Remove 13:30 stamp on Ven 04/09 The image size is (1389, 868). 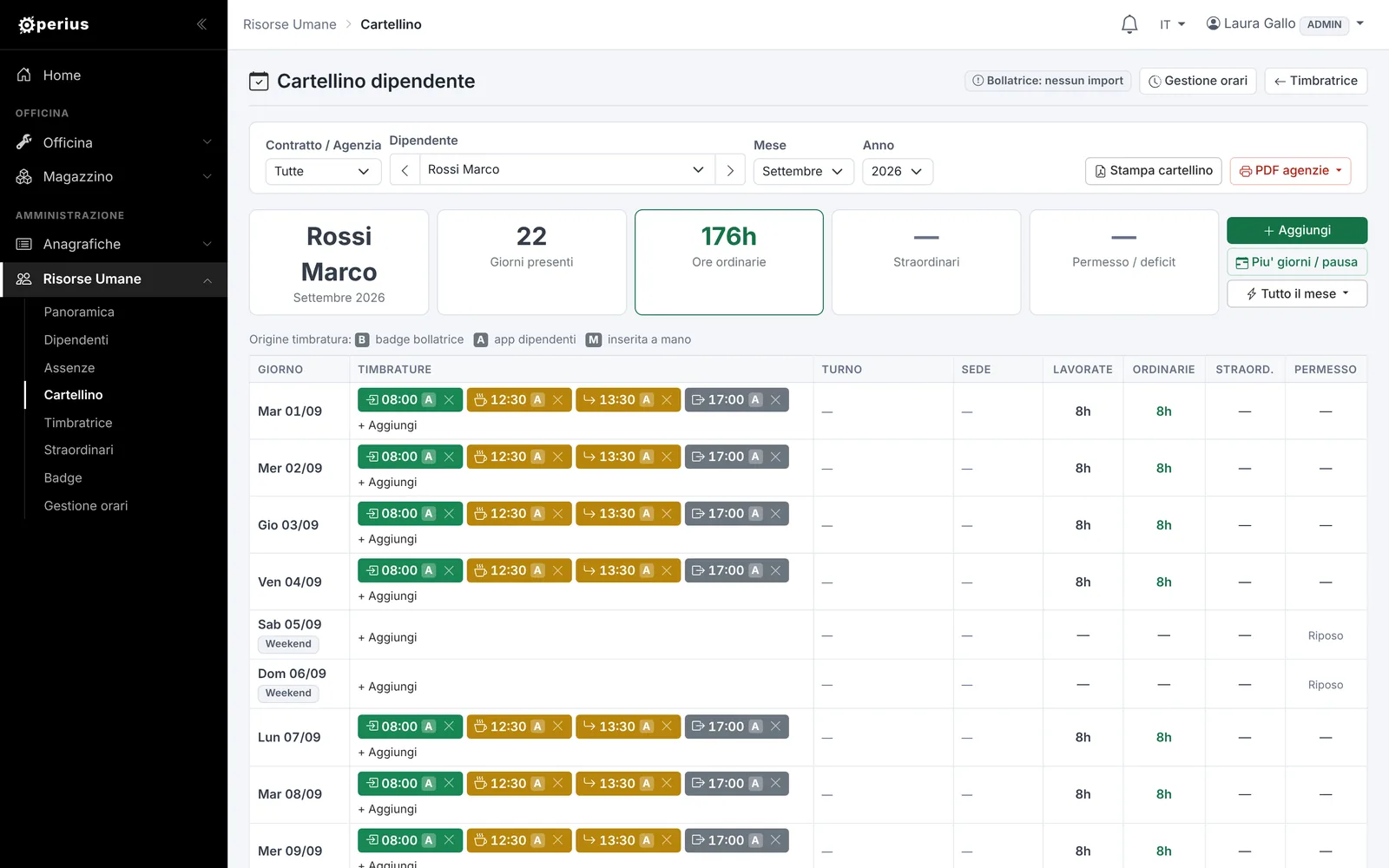[x=667, y=570]
